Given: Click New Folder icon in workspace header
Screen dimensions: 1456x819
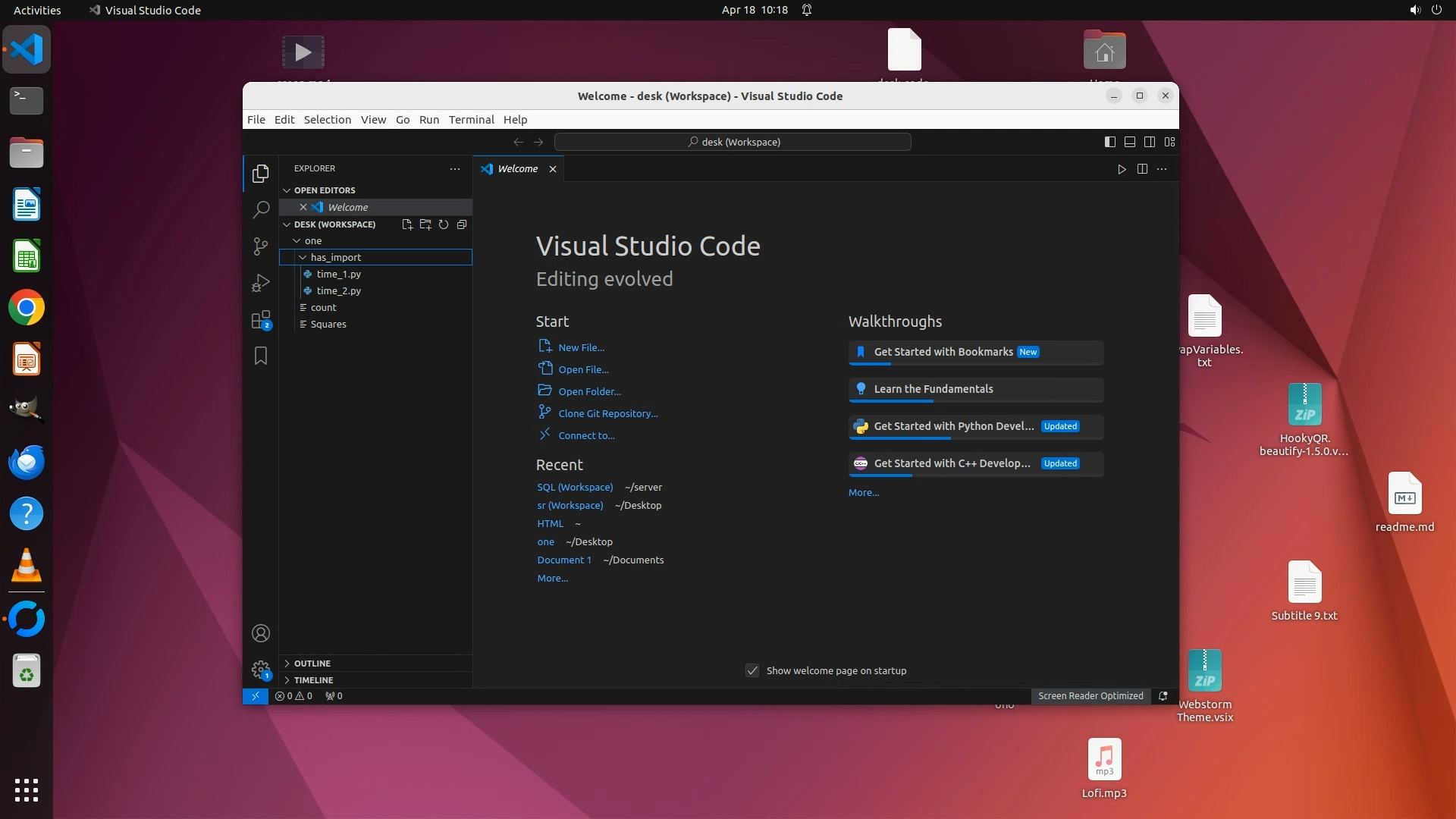Looking at the screenshot, I should point(425,224).
